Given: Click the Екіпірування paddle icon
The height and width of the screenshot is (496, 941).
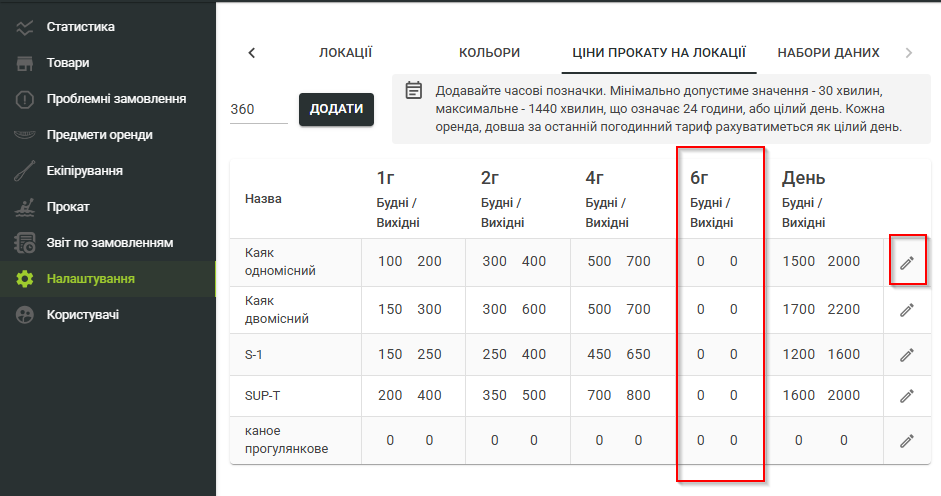Looking at the screenshot, I should tap(25, 171).
